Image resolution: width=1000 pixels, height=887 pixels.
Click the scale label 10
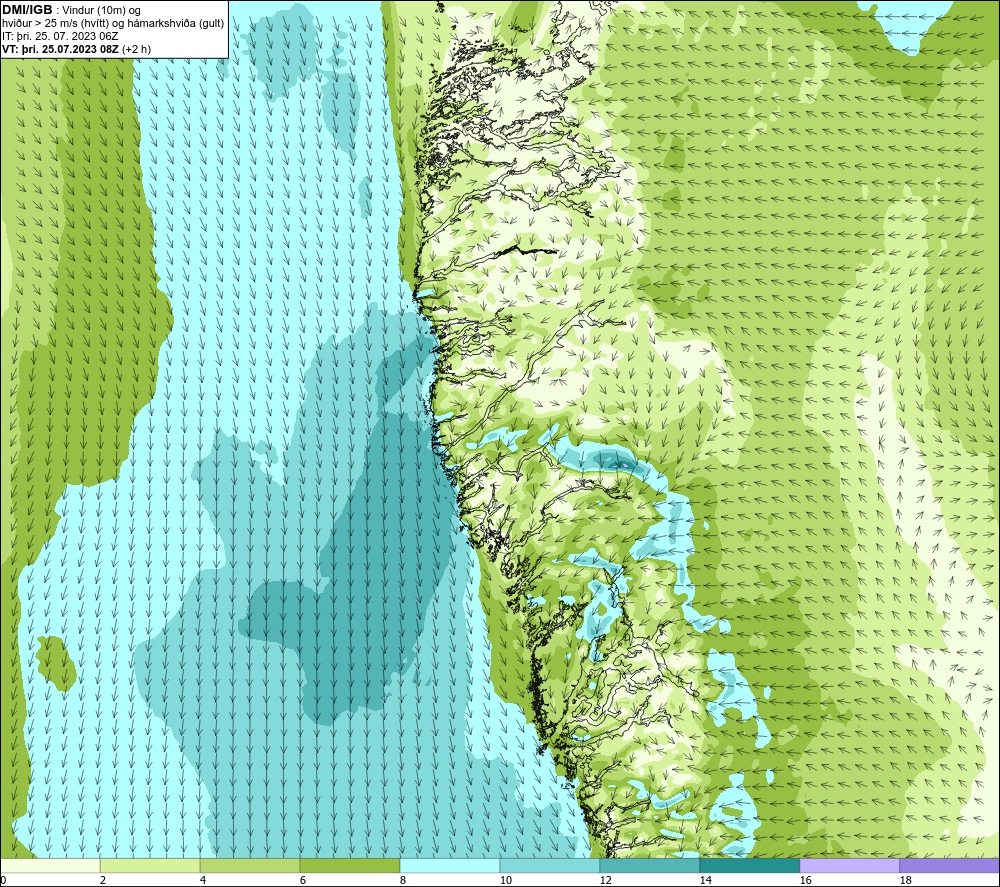click(x=505, y=881)
